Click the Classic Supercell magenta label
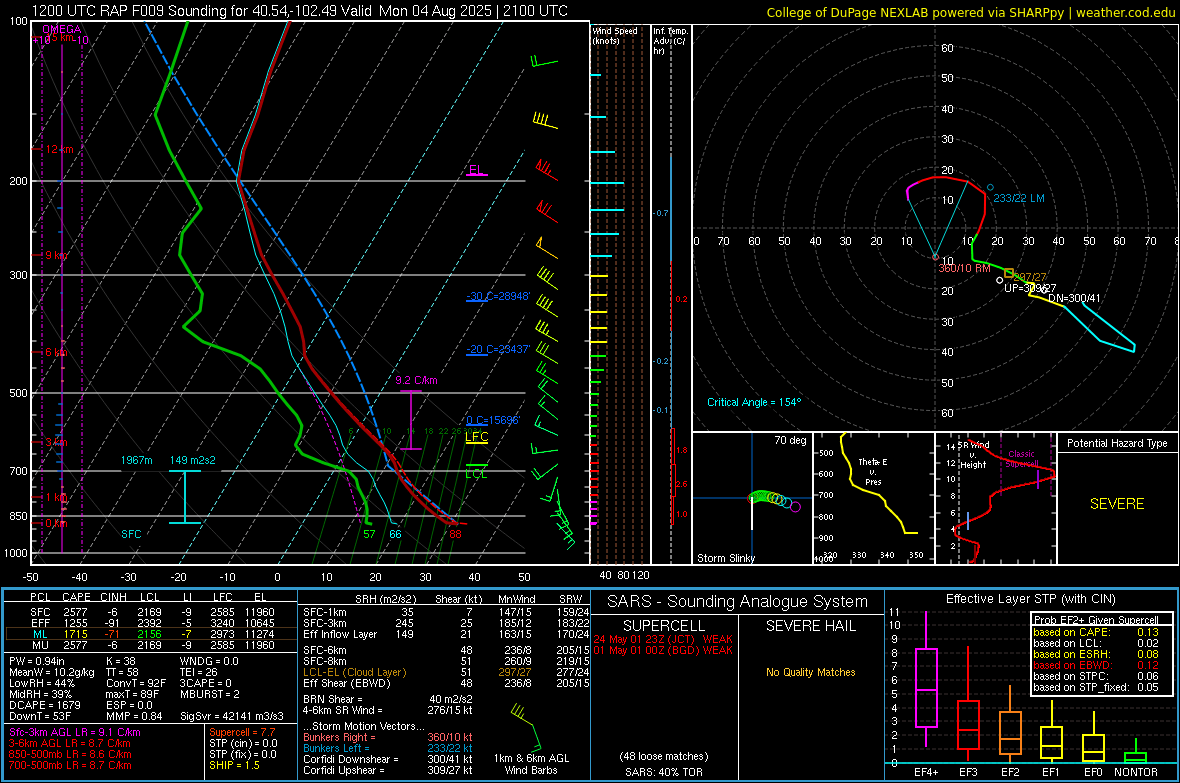1180x783 pixels. (x=1021, y=459)
